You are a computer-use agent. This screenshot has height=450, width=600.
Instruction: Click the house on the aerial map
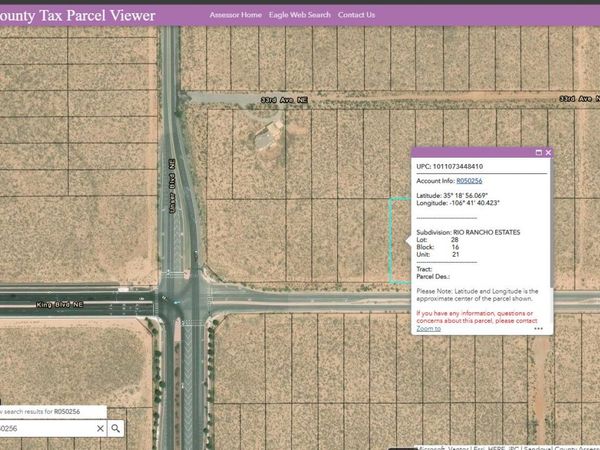tap(268, 134)
